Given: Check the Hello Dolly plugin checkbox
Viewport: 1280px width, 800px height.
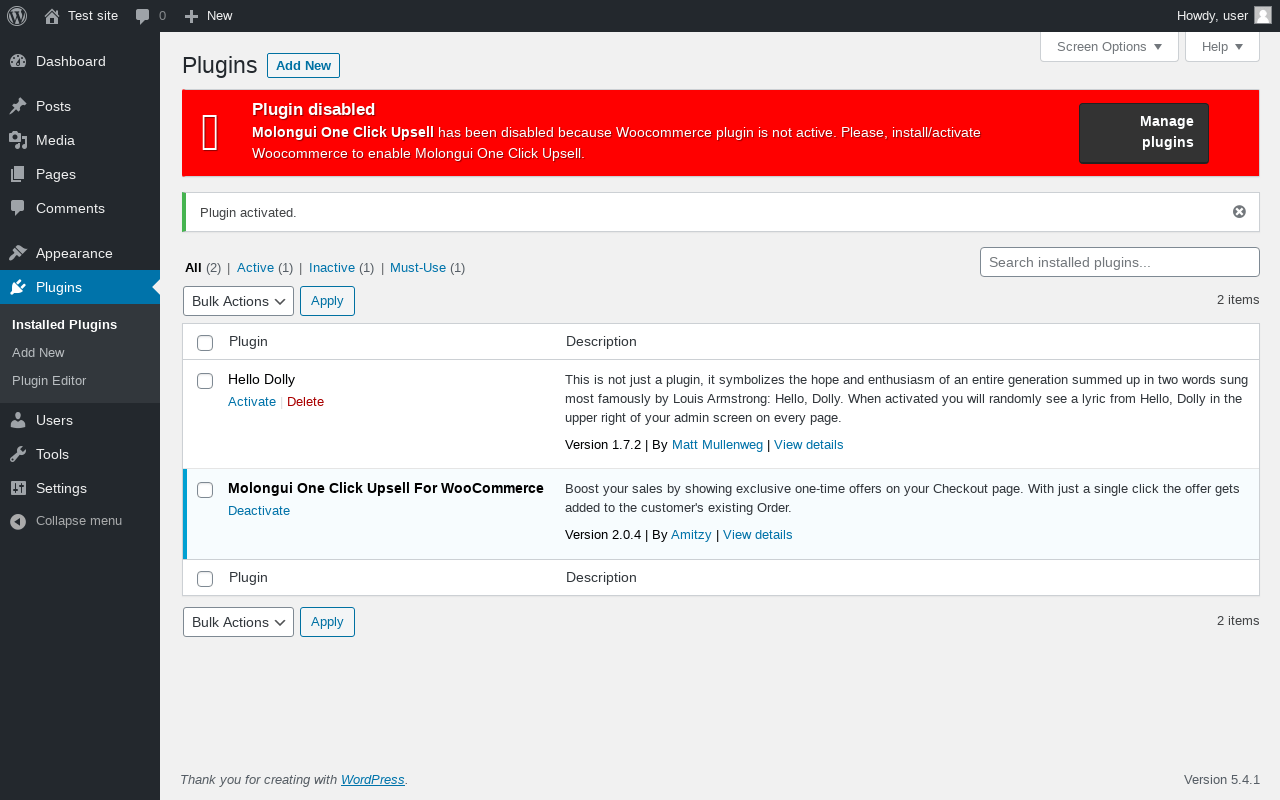Looking at the screenshot, I should coord(205,381).
